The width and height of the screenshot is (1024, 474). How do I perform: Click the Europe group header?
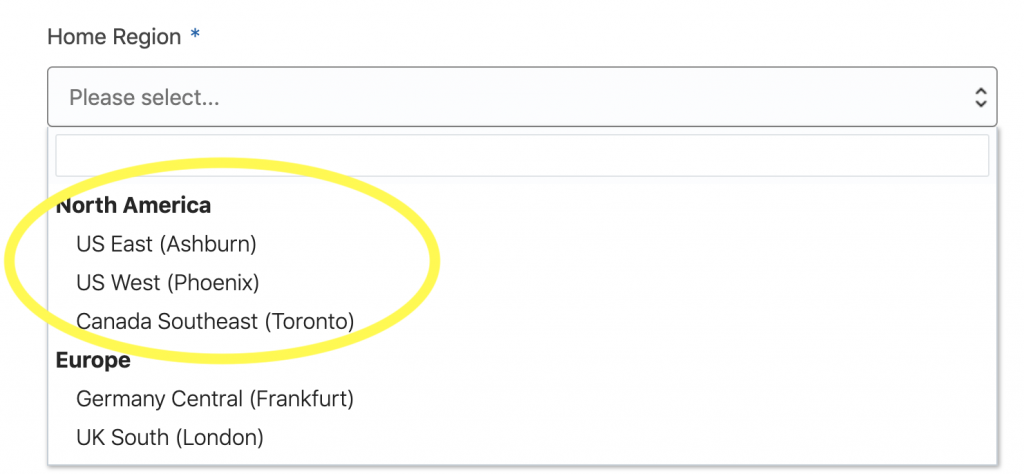93,360
